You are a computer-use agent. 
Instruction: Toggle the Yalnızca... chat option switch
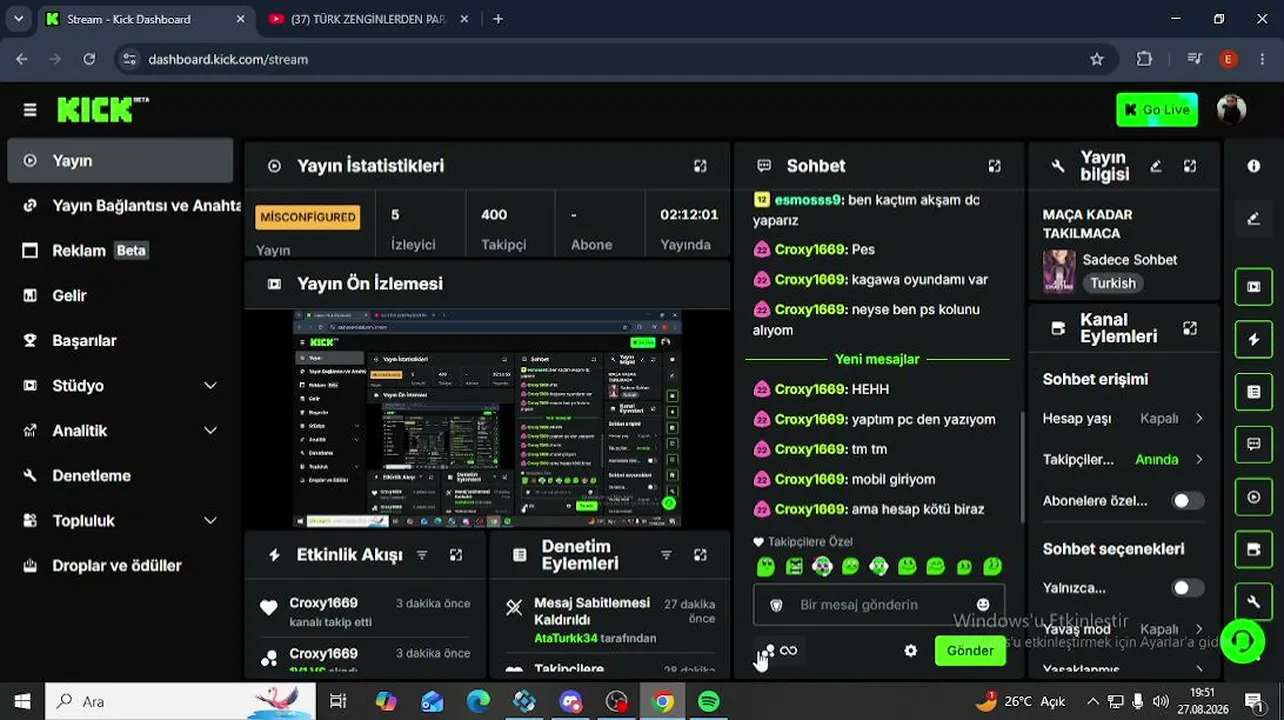click(x=1188, y=588)
